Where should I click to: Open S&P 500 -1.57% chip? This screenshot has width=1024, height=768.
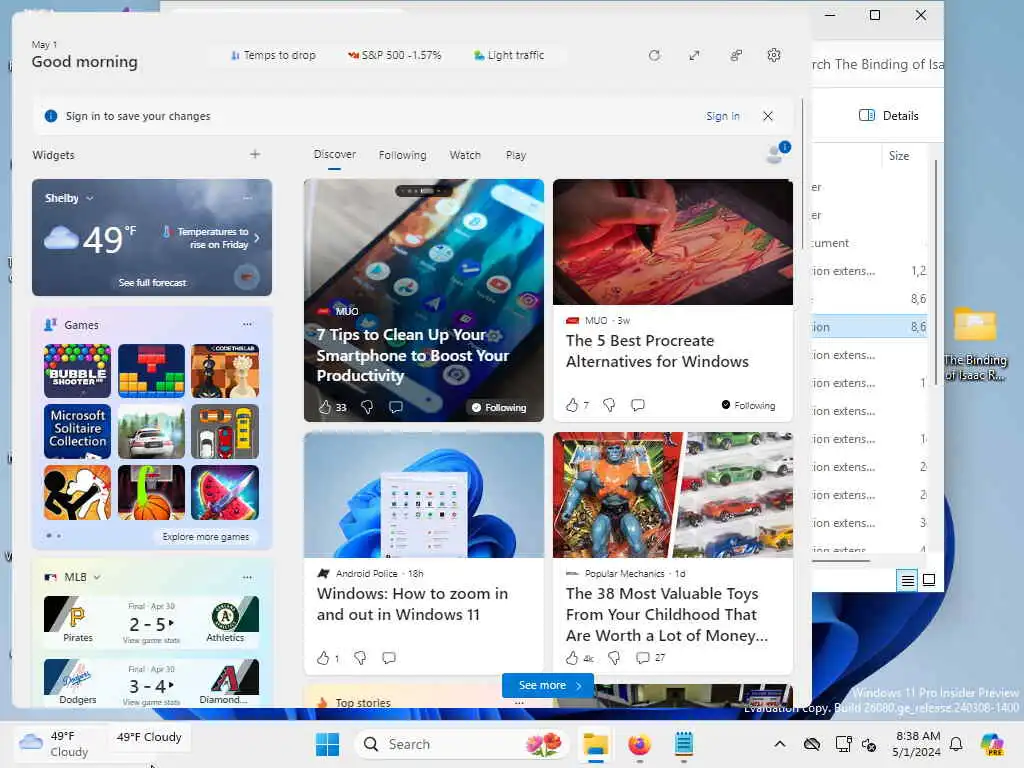[394, 56]
